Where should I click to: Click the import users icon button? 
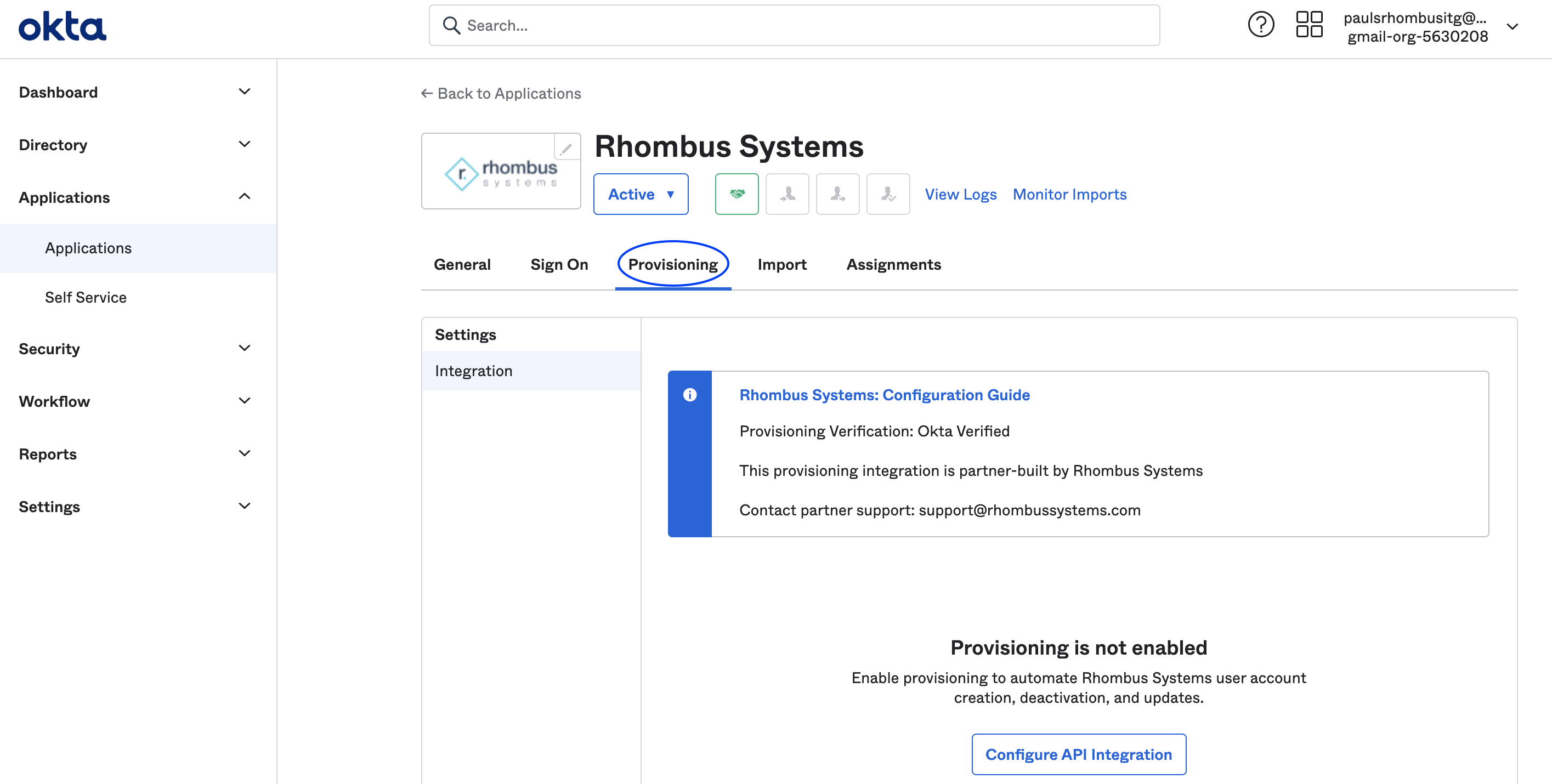tap(787, 194)
